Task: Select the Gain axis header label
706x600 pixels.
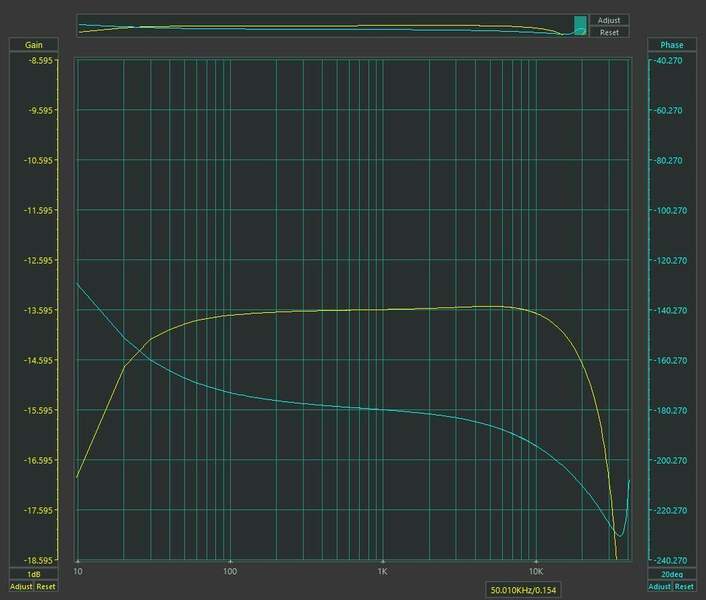Action: tap(34, 45)
